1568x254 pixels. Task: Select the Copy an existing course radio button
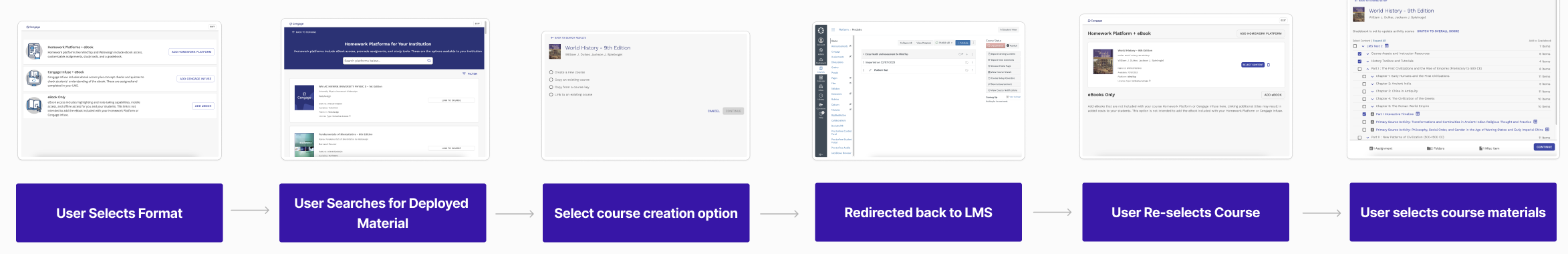(x=551, y=80)
